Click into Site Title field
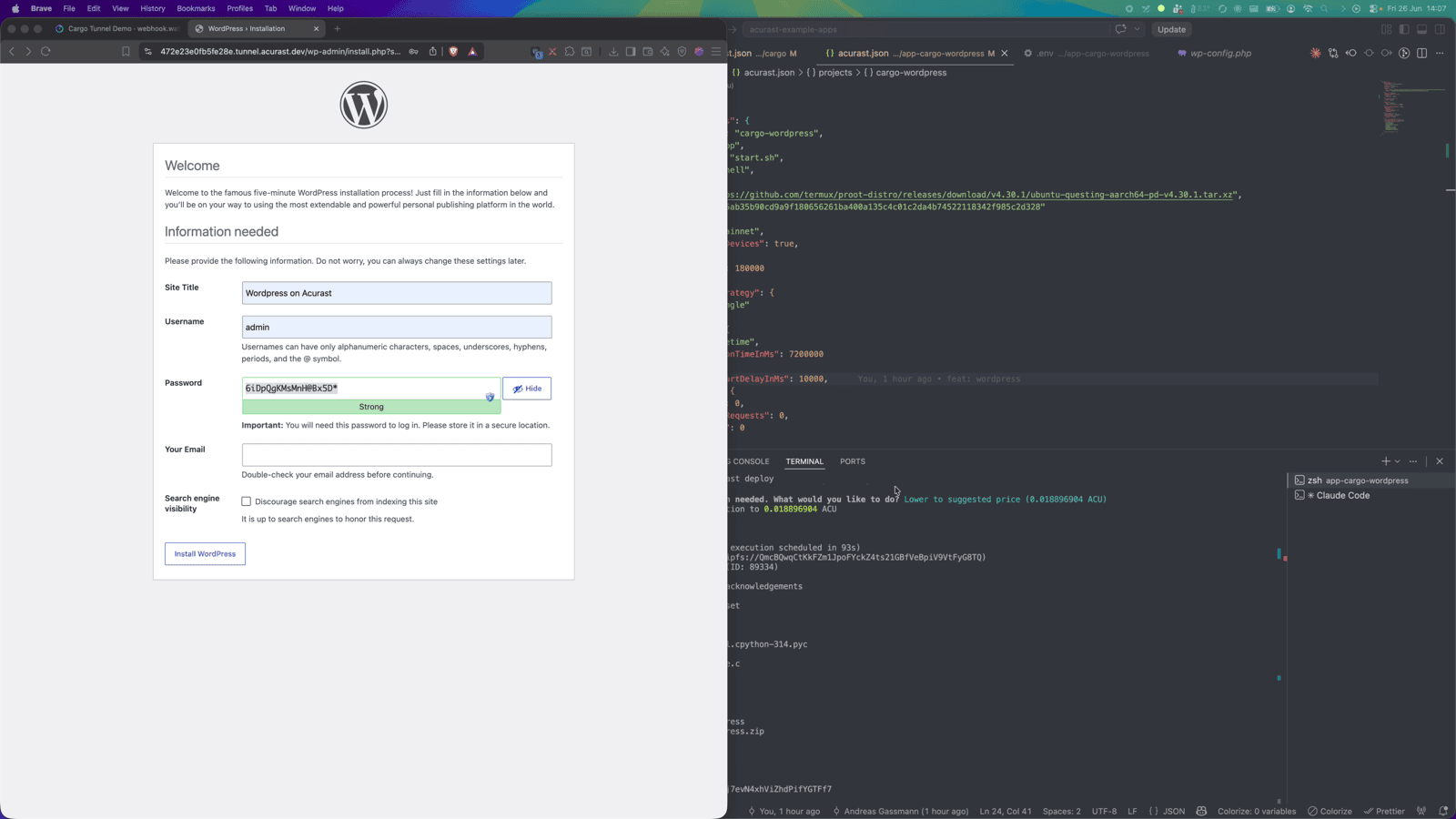The width and height of the screenshot is (1456, 819). [397, 293]
